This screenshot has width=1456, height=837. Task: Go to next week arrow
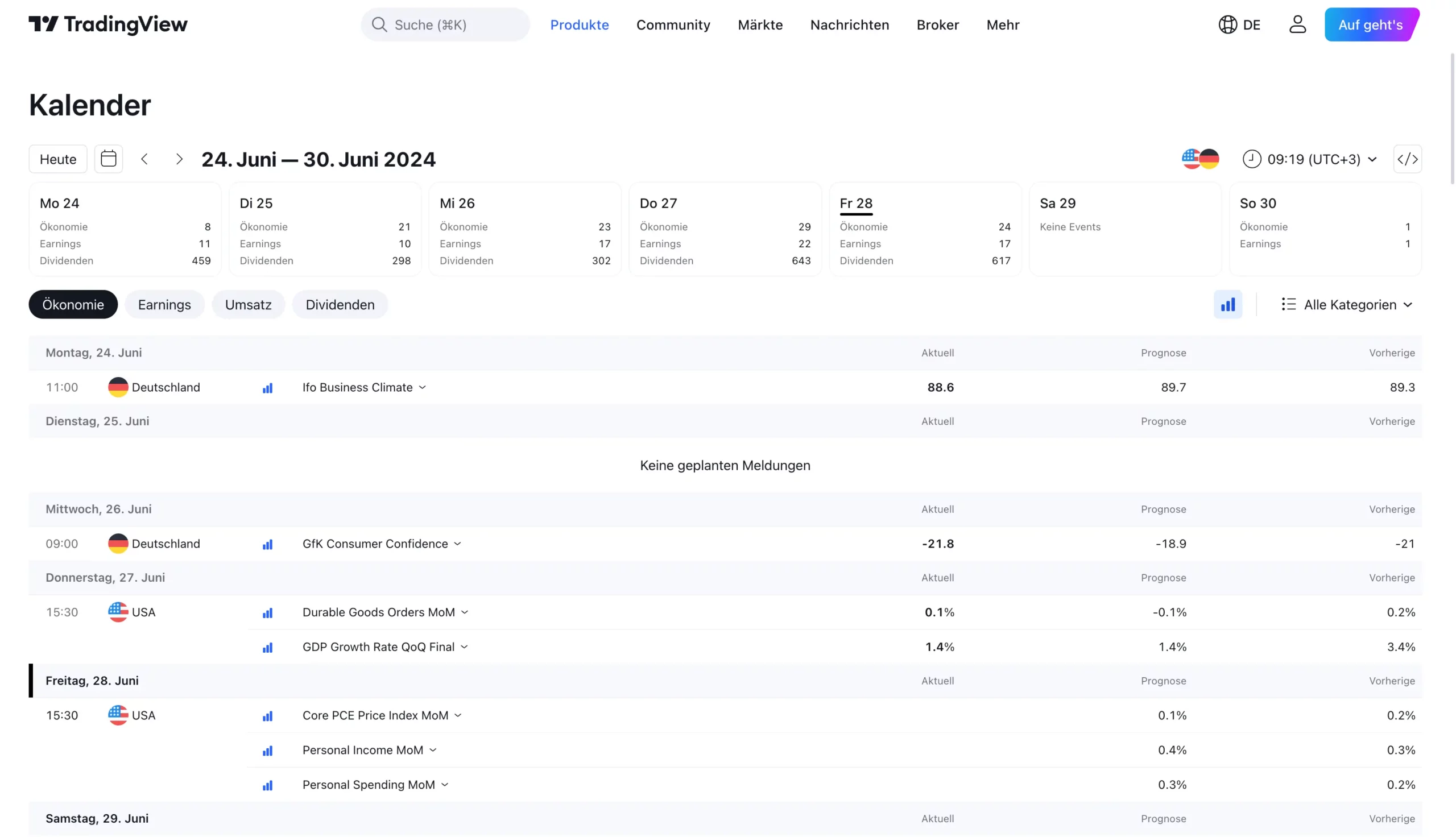(x=179, y=159)
